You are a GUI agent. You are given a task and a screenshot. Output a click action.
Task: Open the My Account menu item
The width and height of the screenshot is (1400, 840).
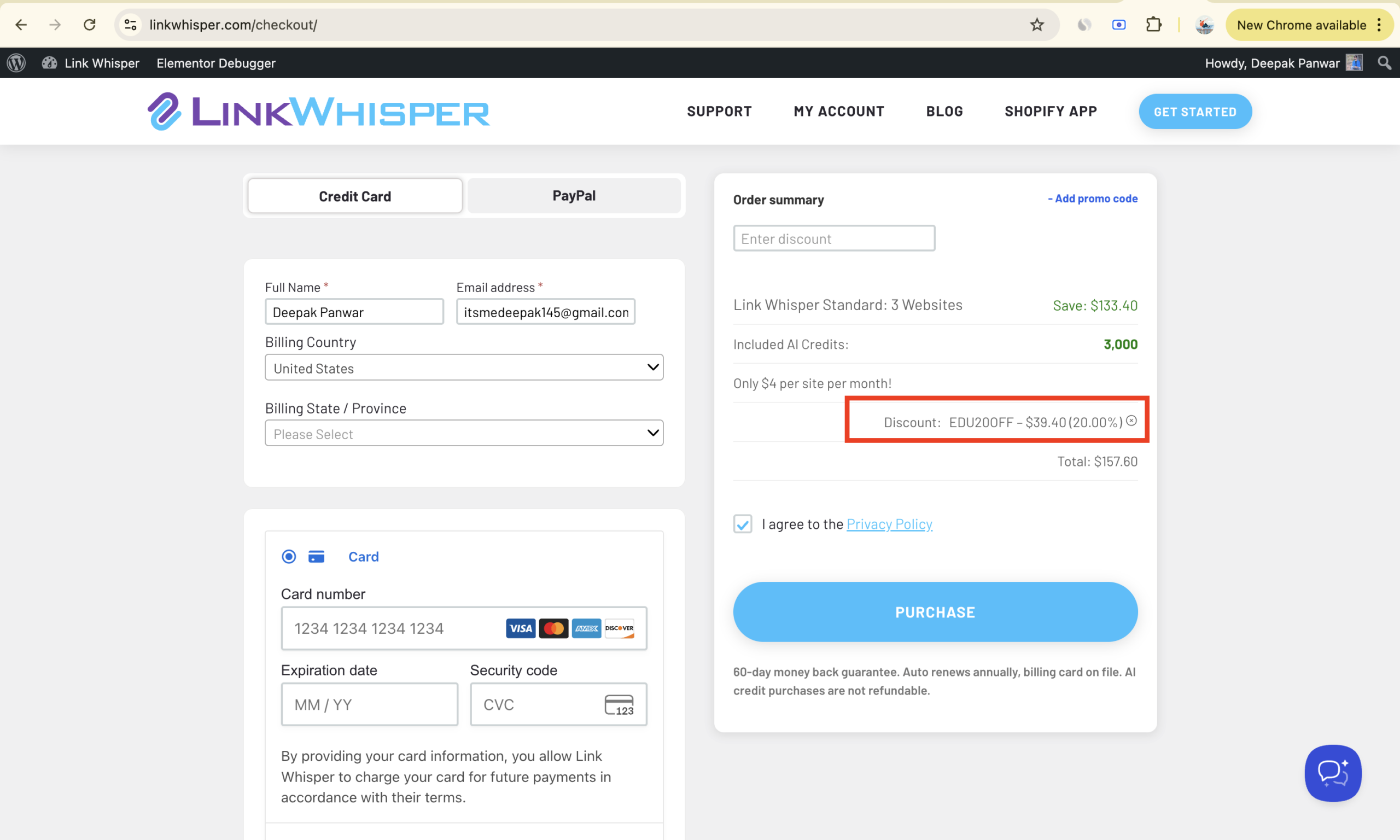click(839, 112)
